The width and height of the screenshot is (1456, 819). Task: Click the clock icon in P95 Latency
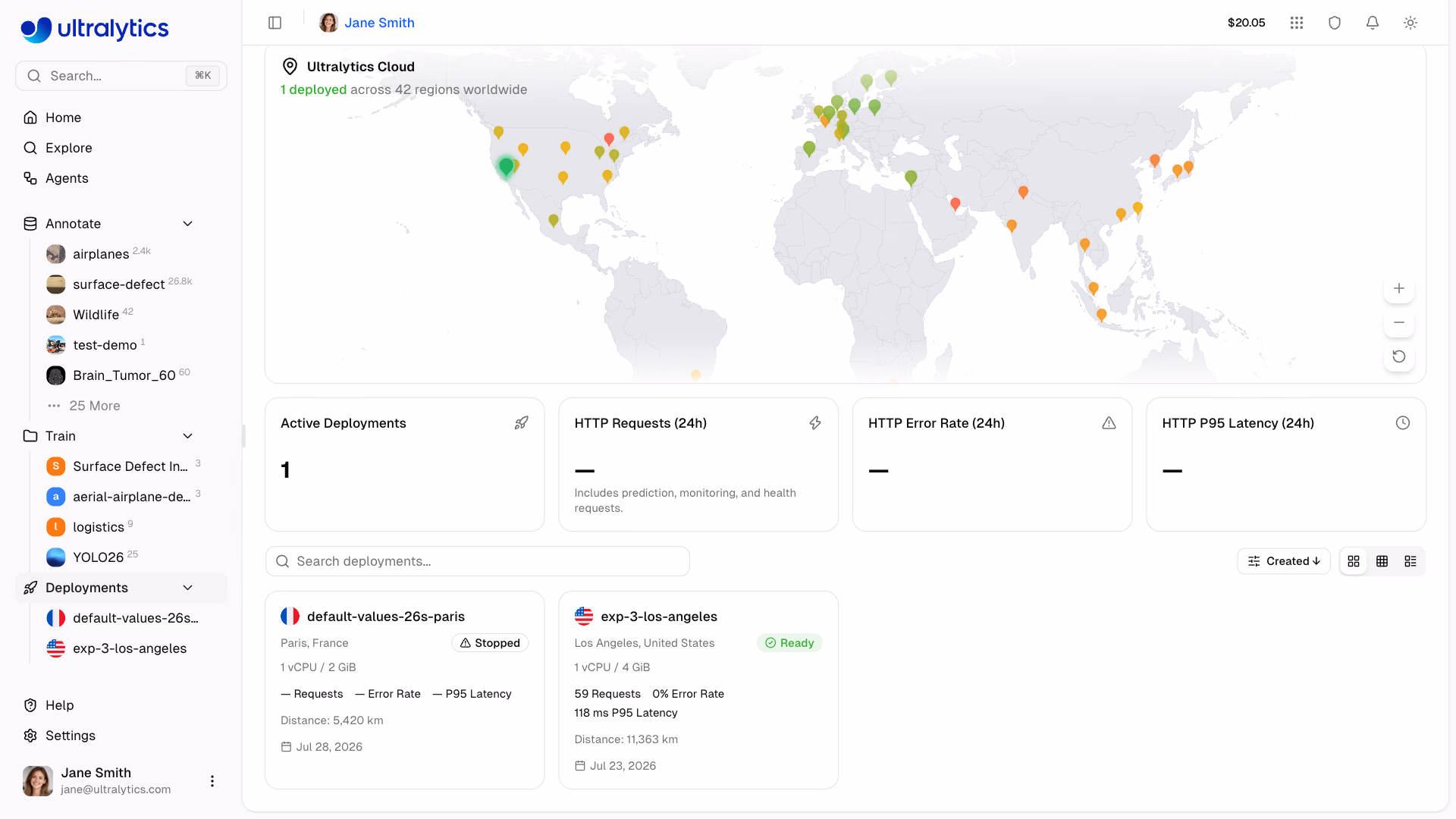pyautogui.click(x=1403, y=423)
